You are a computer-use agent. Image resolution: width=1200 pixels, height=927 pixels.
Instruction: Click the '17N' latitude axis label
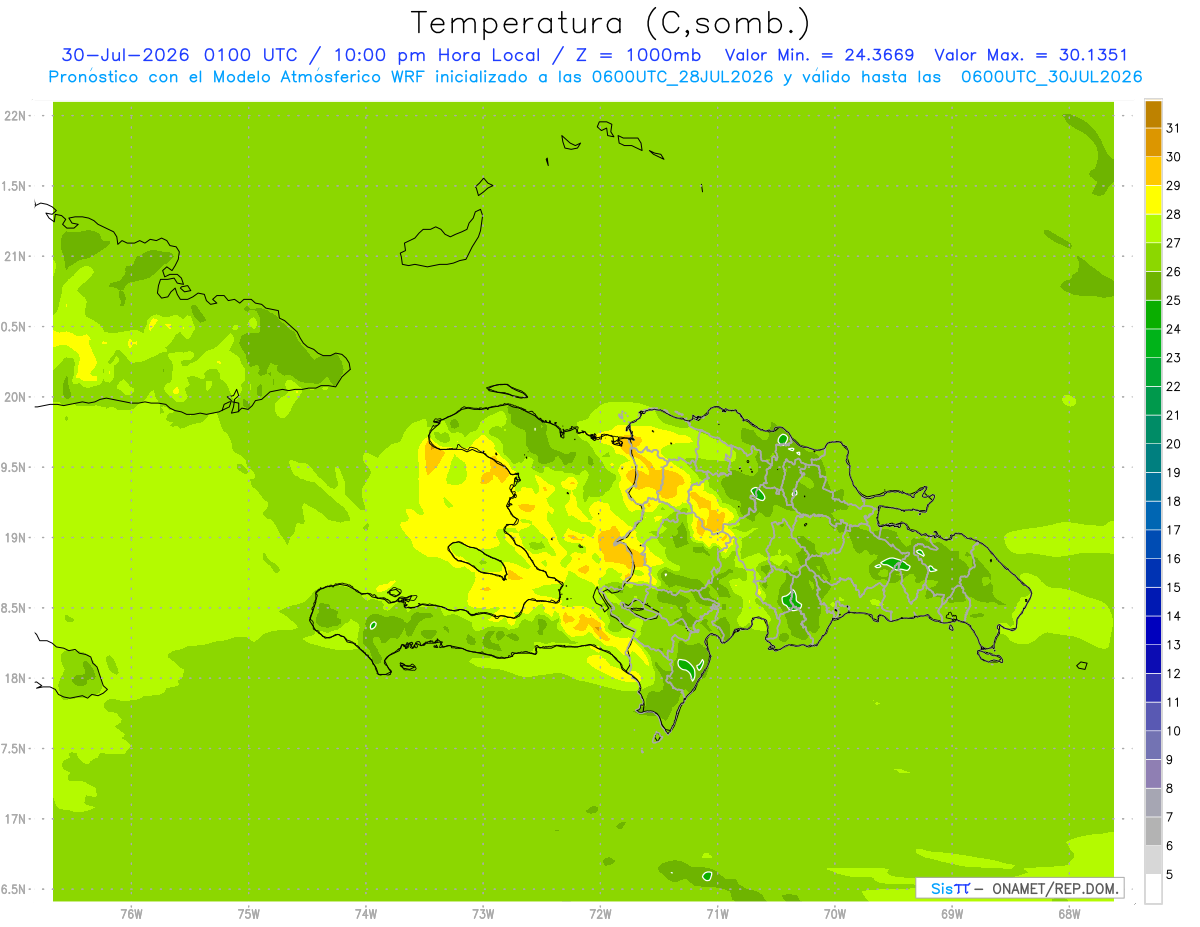tap(15, 819)
